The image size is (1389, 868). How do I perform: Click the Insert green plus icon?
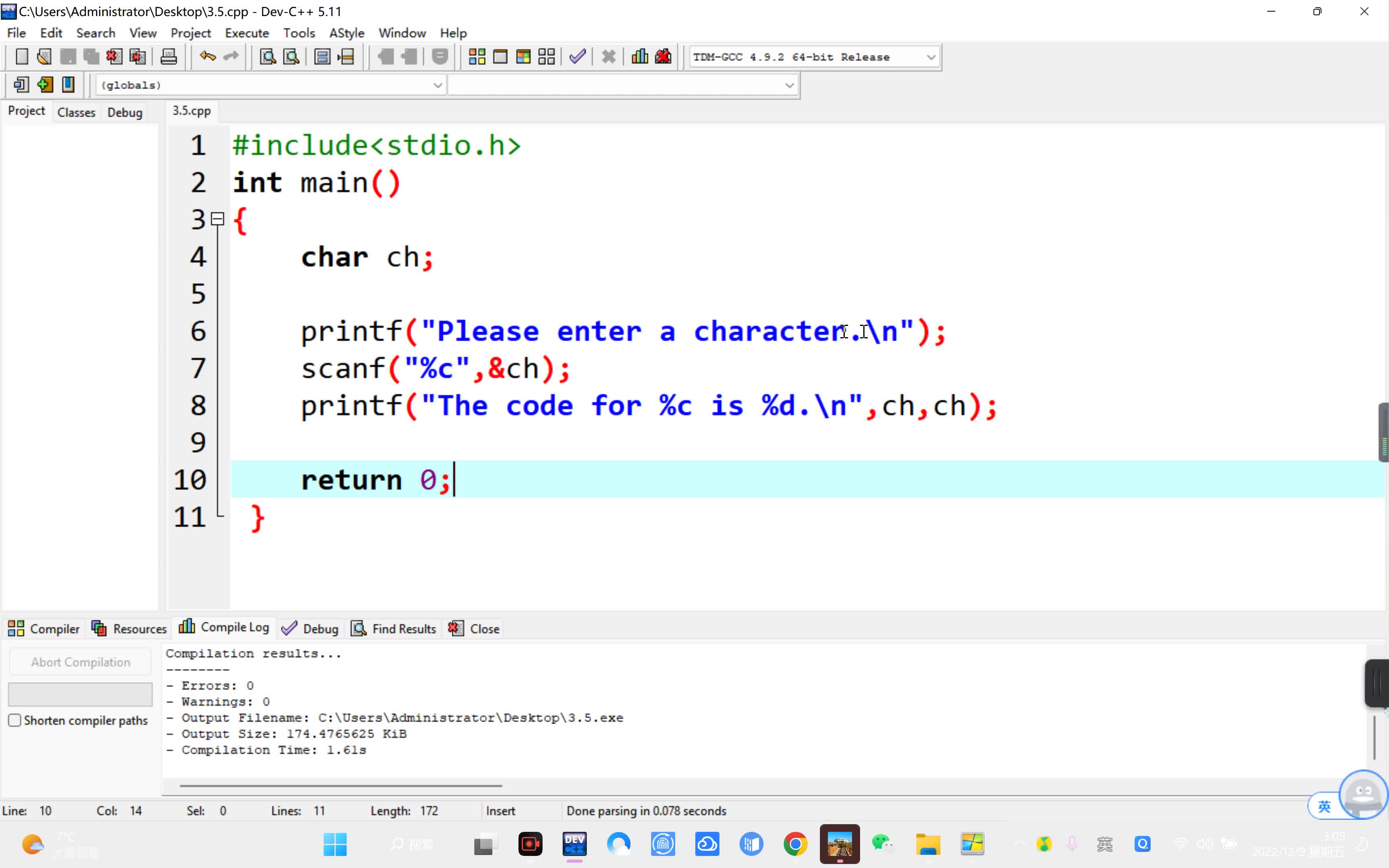(x=45, y=85)
